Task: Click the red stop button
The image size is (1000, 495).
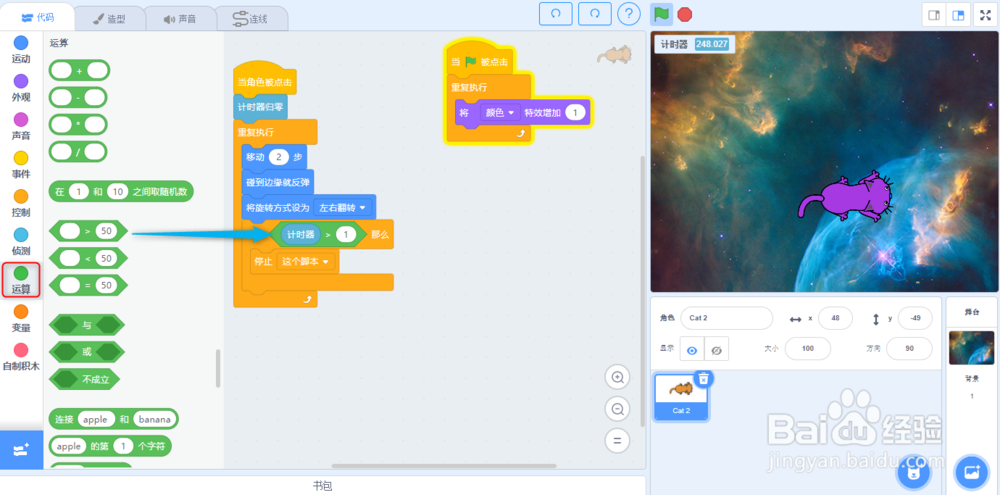Action: 685,14
